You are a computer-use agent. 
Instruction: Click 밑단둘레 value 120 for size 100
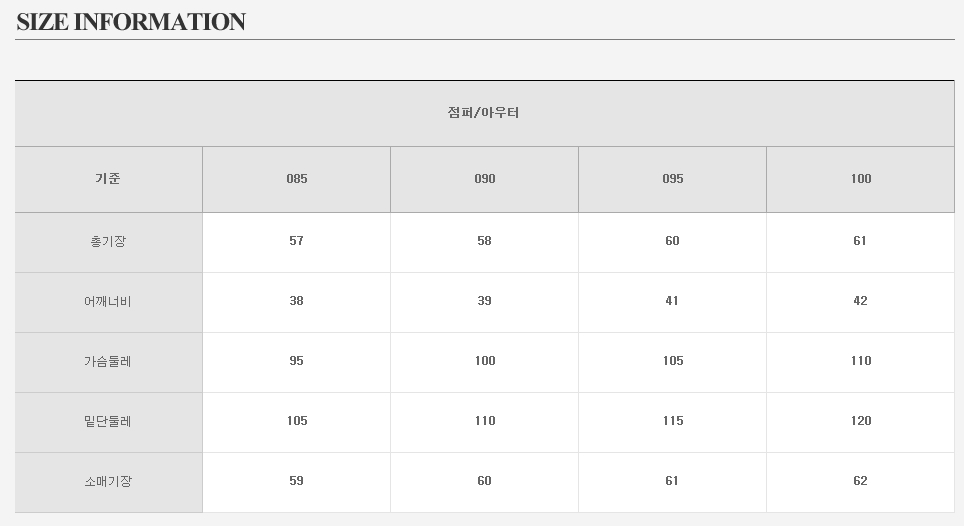pos(861,421)
